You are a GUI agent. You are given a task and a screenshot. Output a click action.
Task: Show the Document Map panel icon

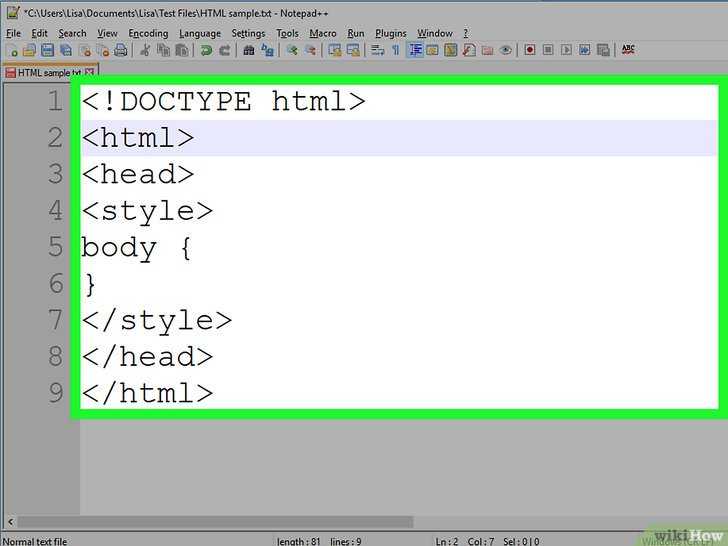450,50
